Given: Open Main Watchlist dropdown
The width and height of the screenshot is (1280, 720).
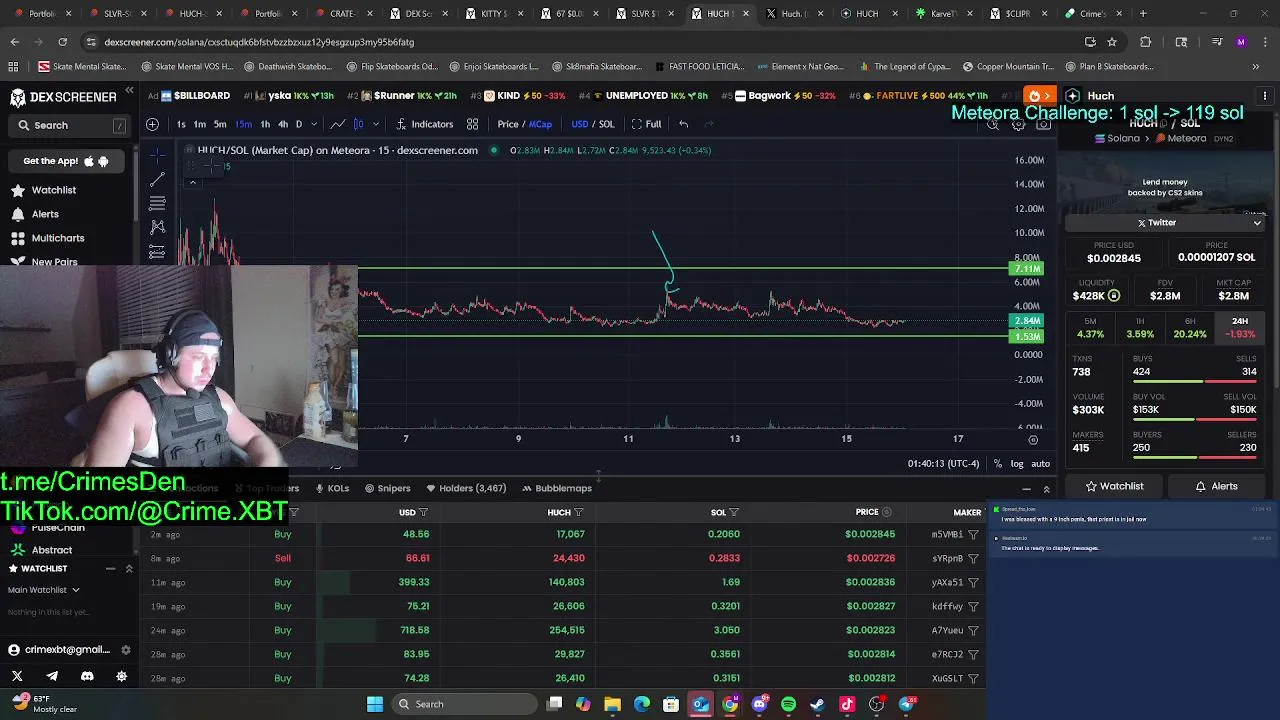Looking at the screenshot, I should coord(44,590).
